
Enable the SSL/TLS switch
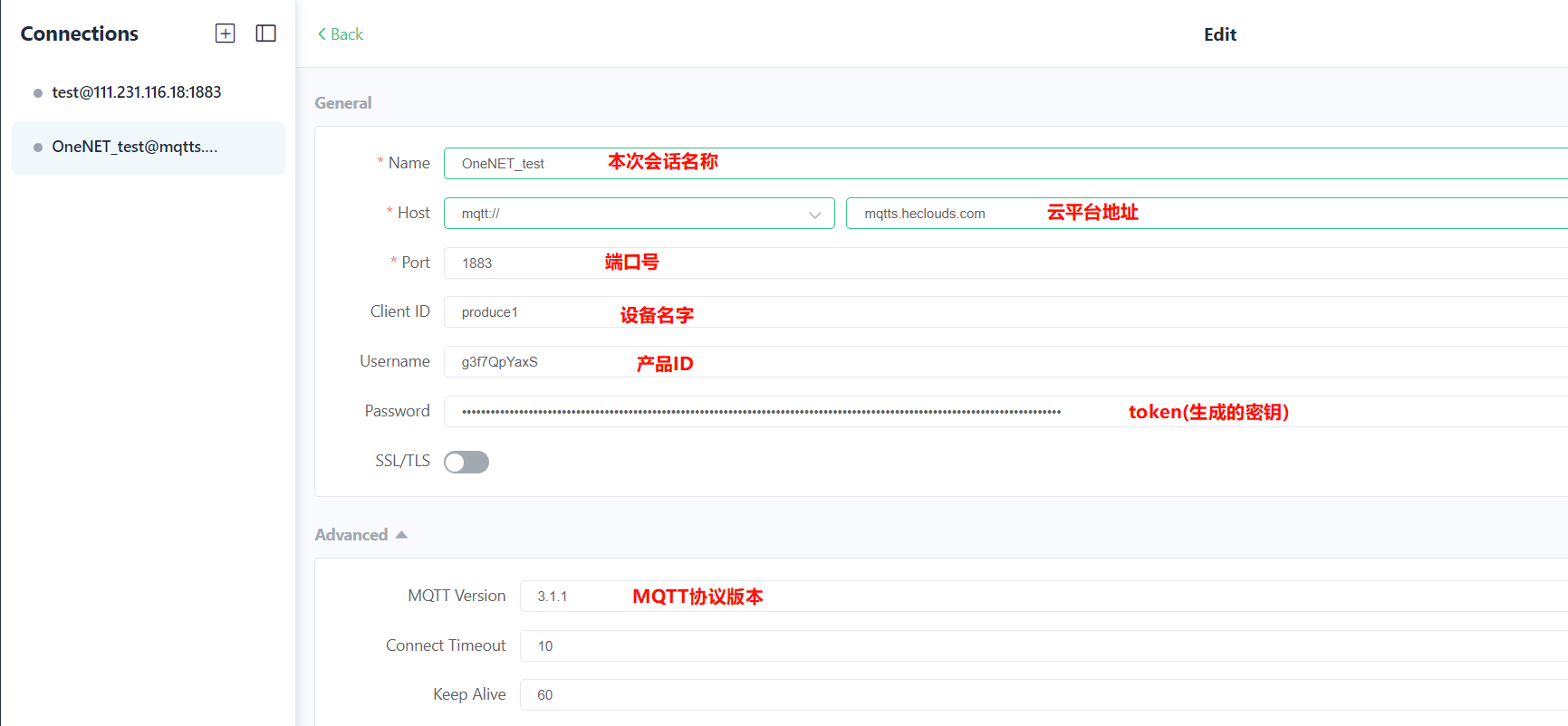coord(466,462)
